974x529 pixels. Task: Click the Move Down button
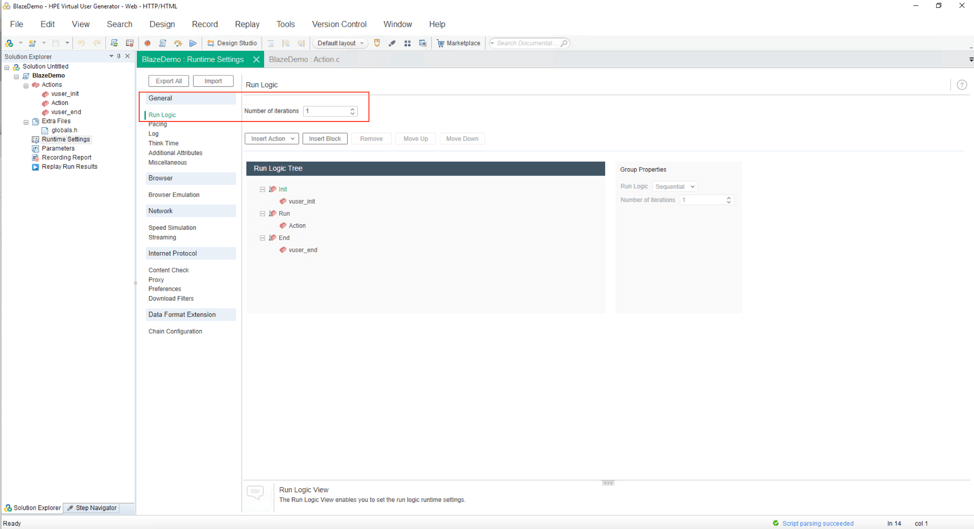[462, 138]
